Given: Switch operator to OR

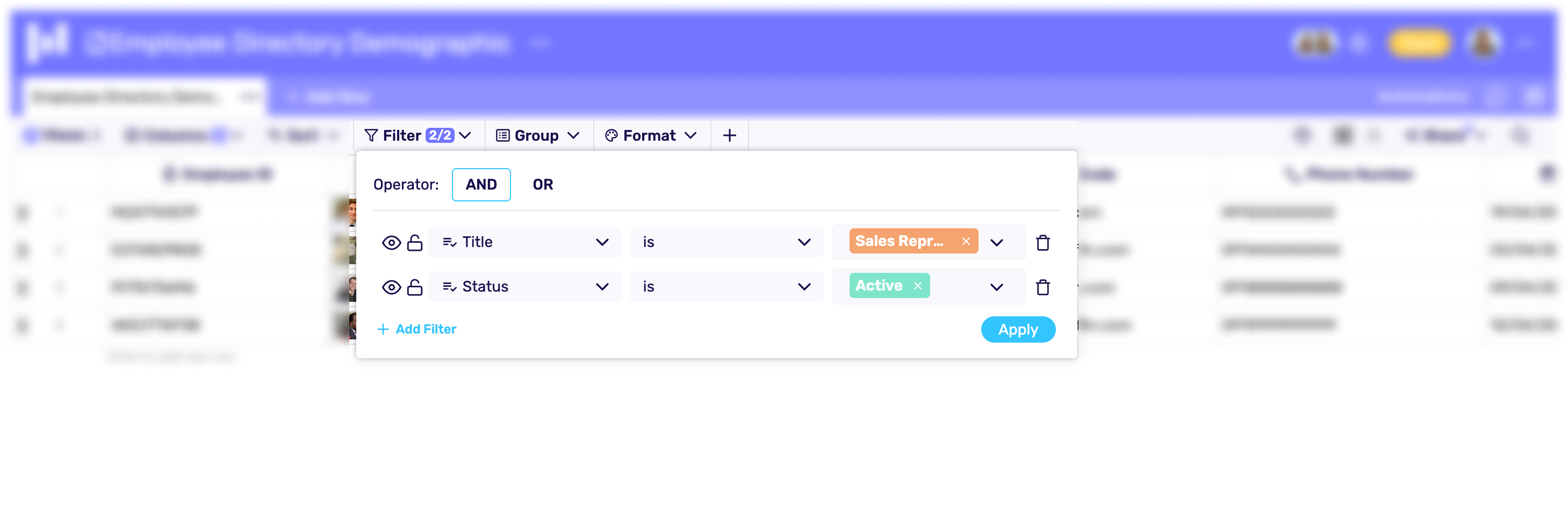Looking at the screenshot, I should [542, 184].
